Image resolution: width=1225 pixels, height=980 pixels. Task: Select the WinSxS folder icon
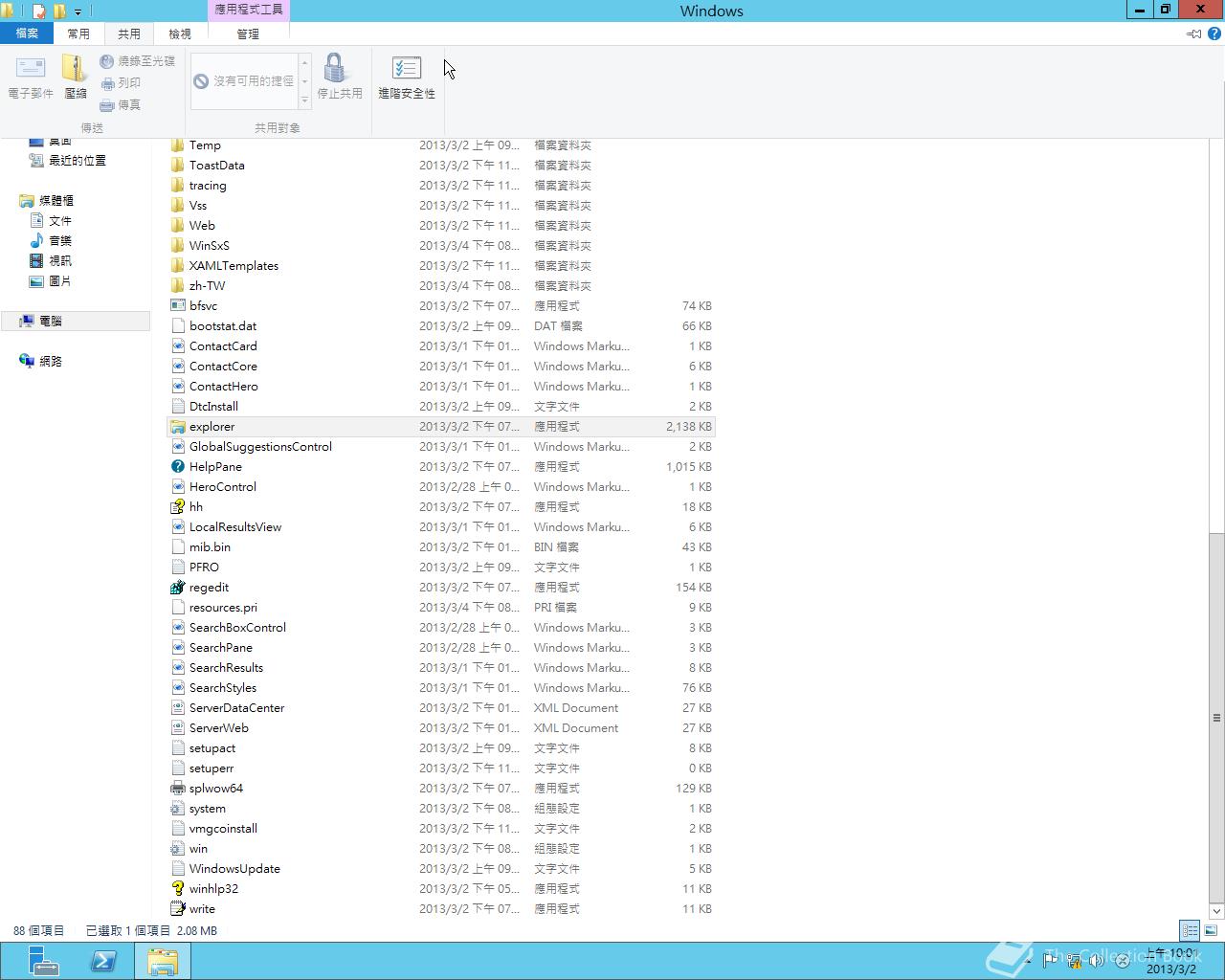coord(177,246)
